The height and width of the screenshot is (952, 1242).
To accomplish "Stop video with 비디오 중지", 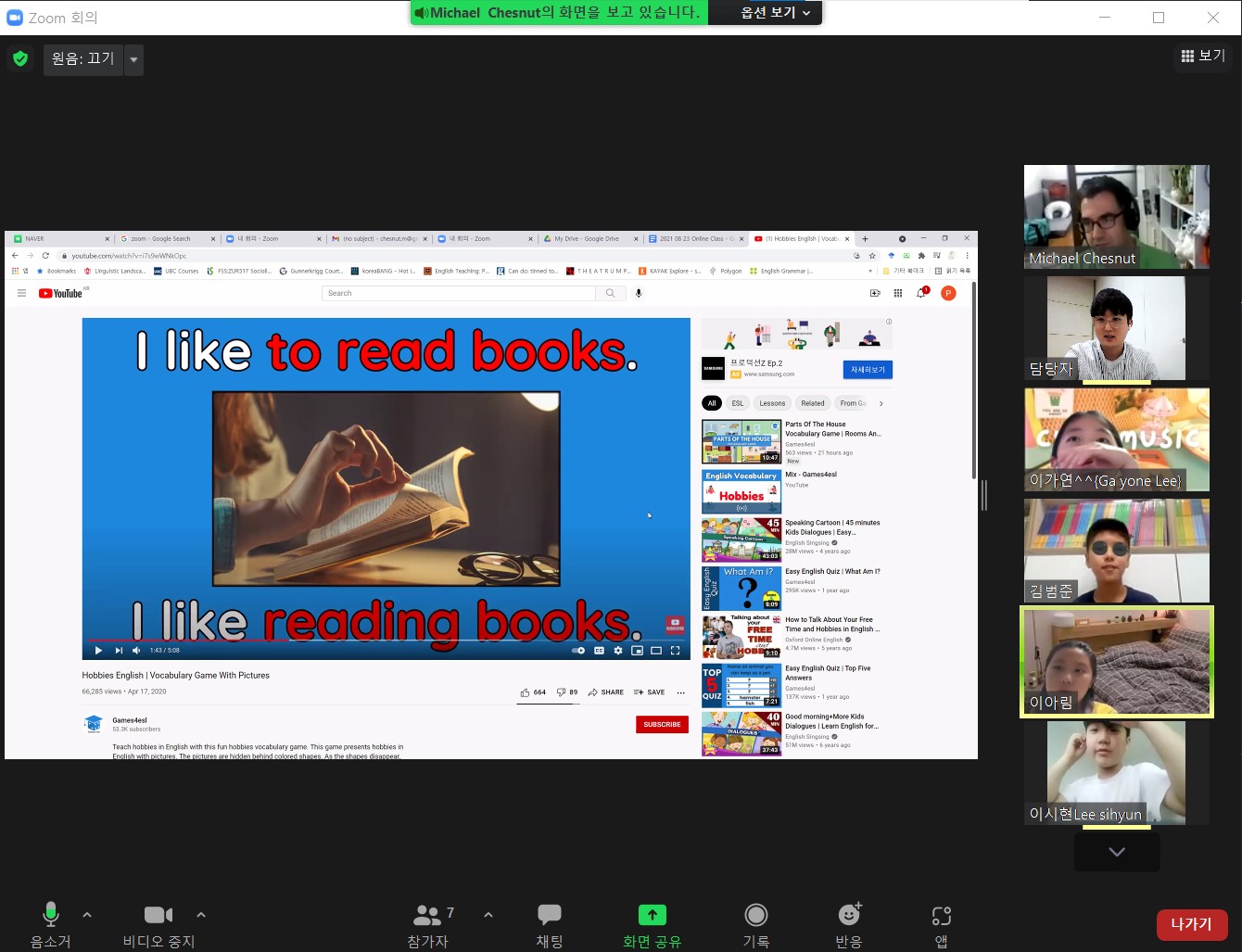I will coord(158,925).
